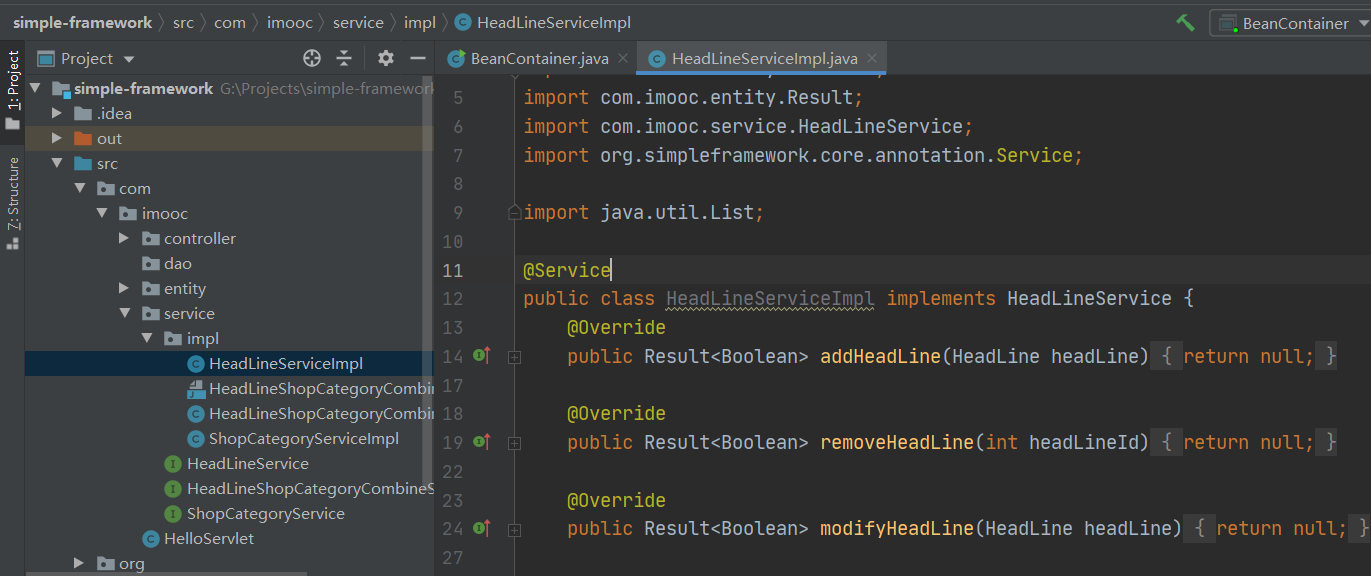Image resolution: width=1371 pixels, height=576 pixels.
Task: Collapse the com package
Action: click(80, 188)
